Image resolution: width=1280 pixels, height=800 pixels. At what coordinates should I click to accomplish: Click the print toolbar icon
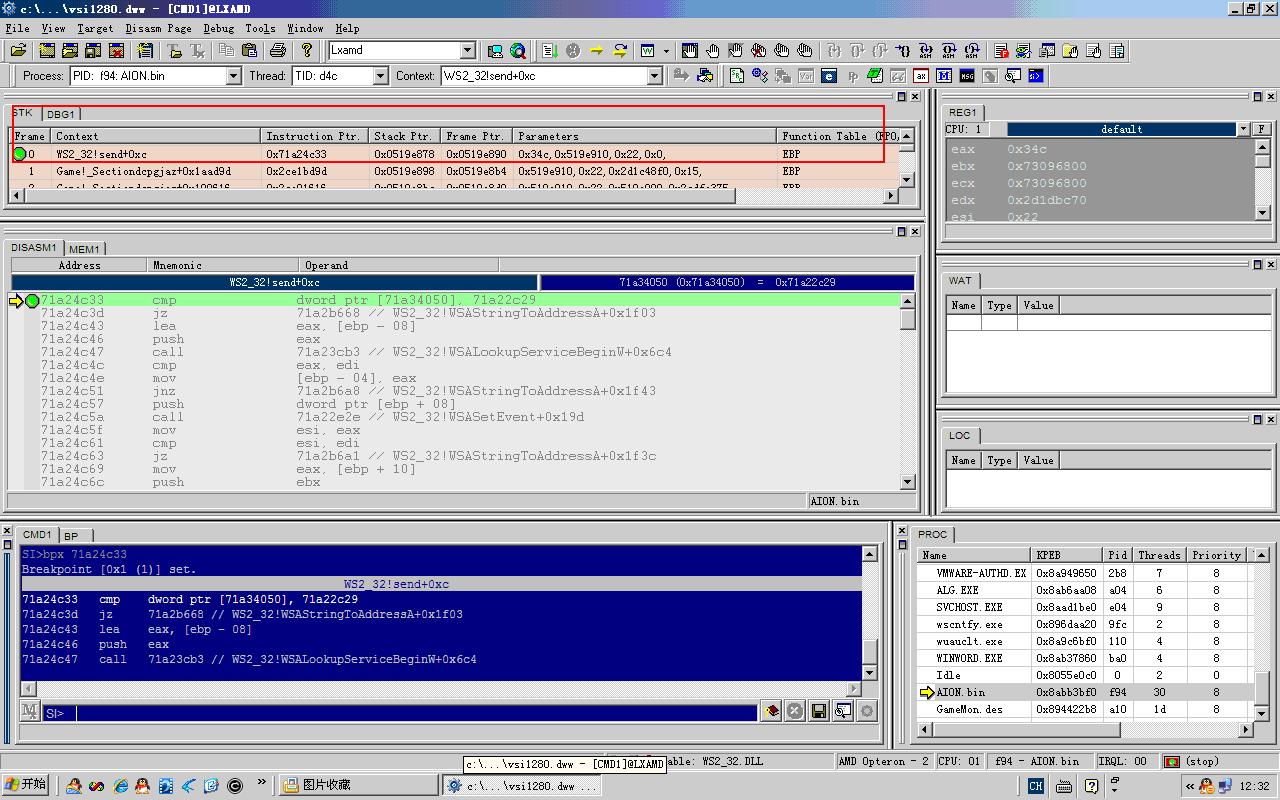[278, 50]
